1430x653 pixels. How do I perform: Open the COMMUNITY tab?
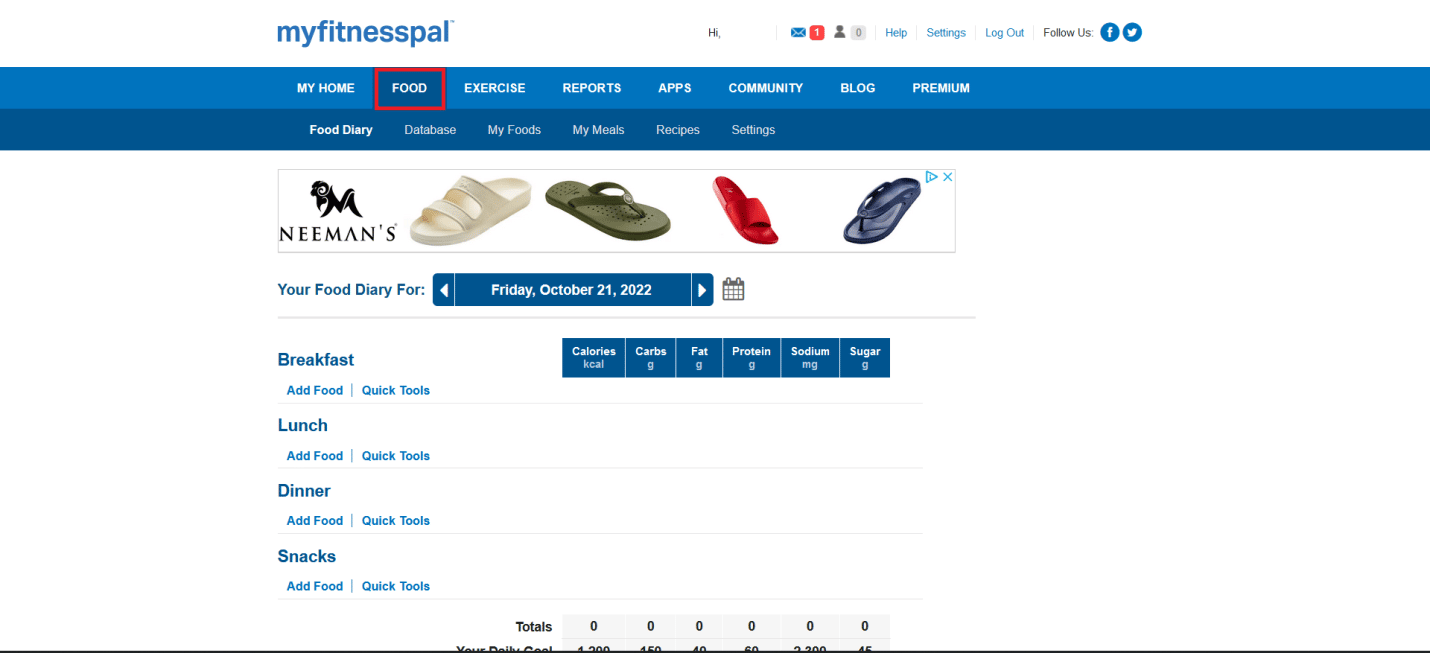coord(766,88)
